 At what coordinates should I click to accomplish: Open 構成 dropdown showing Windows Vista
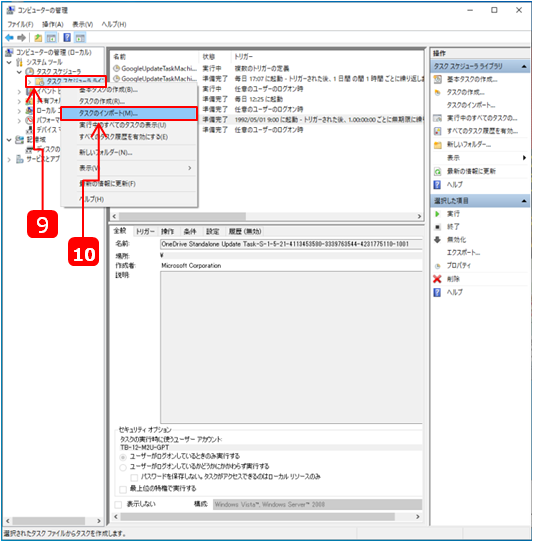pyautogui.click(x=317, y=505)
